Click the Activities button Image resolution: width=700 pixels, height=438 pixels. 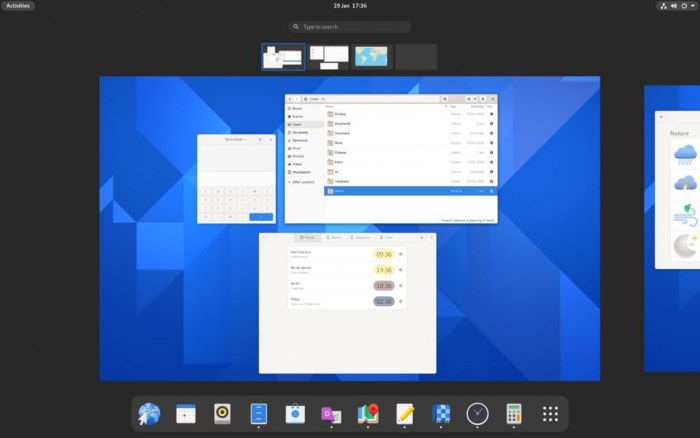[18, 6]
